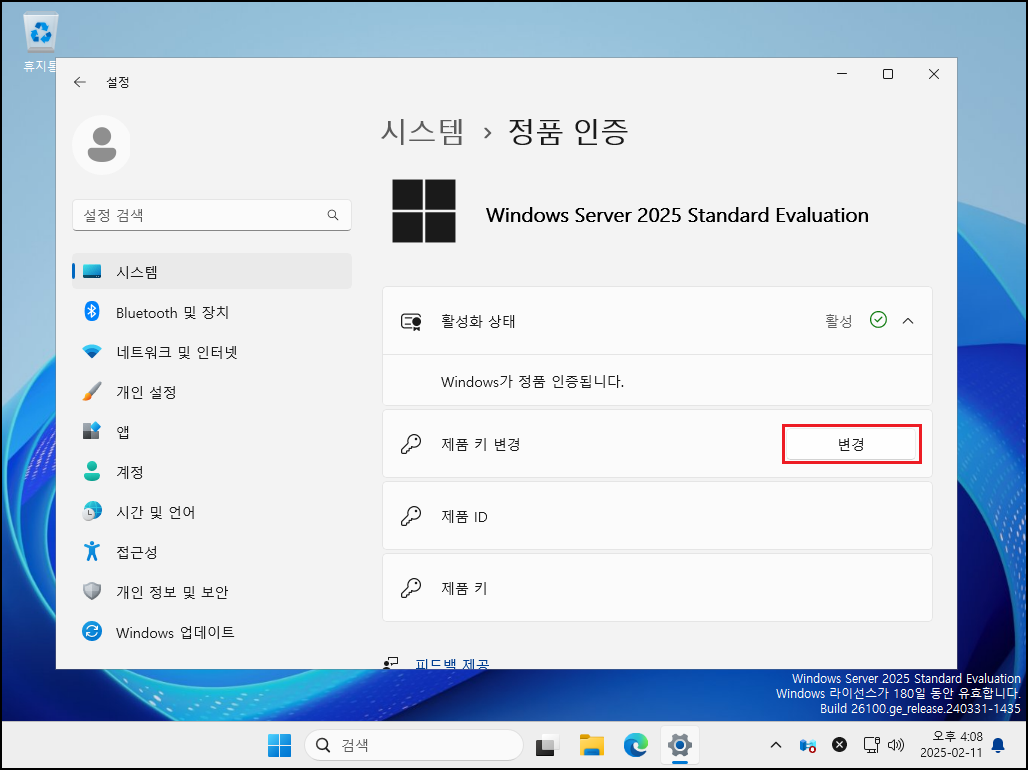Click the key icon beside 제품 키 변경
Image resolution: width=1028 pixels, height=770 pixels.
coord(411,444)
